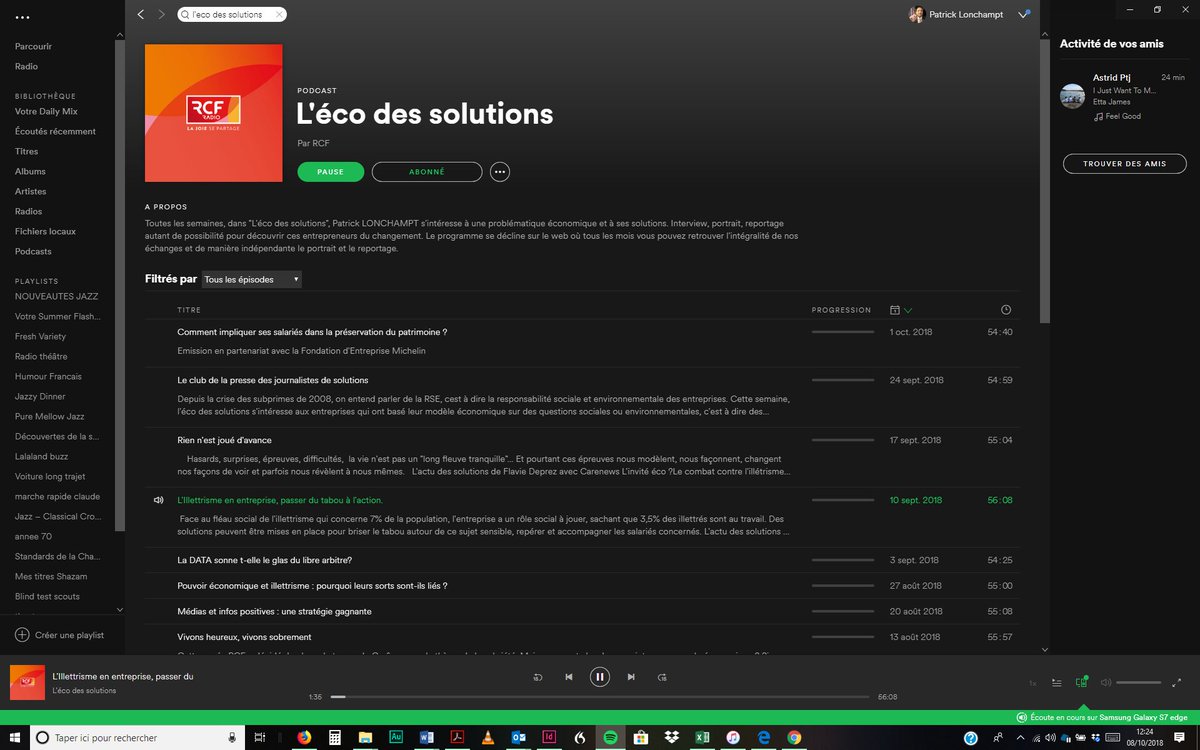Select 'Médias et infos positives' episode
This screenshot has width=1200, height=750.
(x=273, y=611)
